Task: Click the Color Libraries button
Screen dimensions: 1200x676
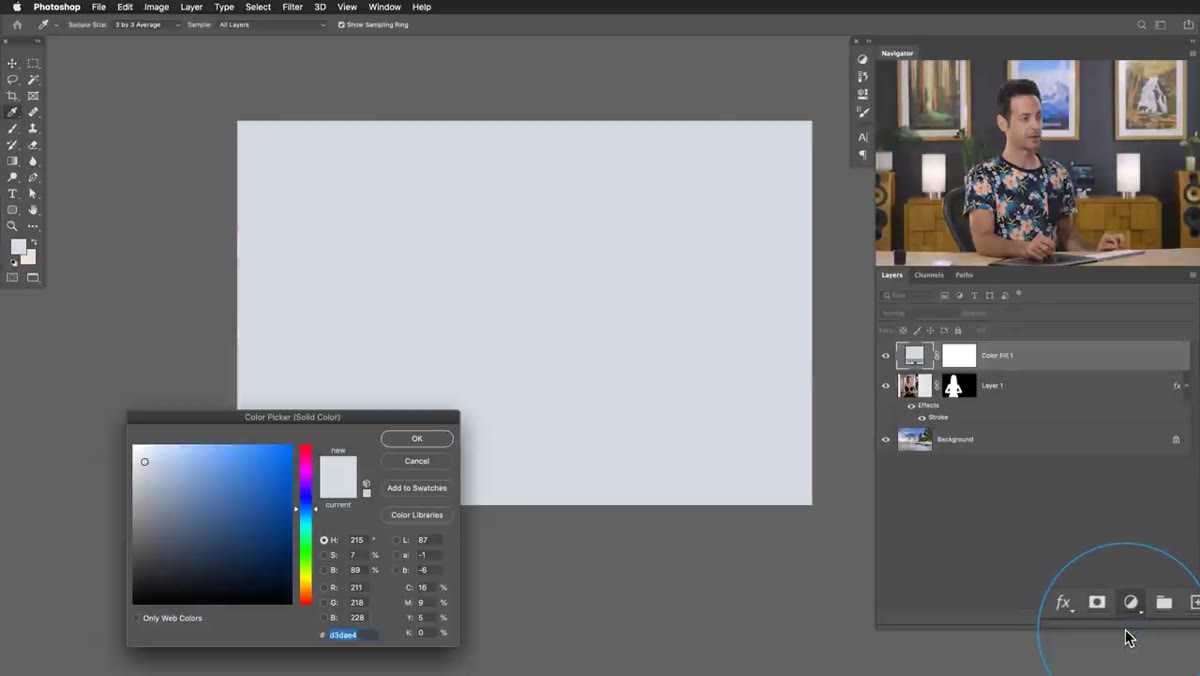Action: pyautogui.click(x=417, y=515)
